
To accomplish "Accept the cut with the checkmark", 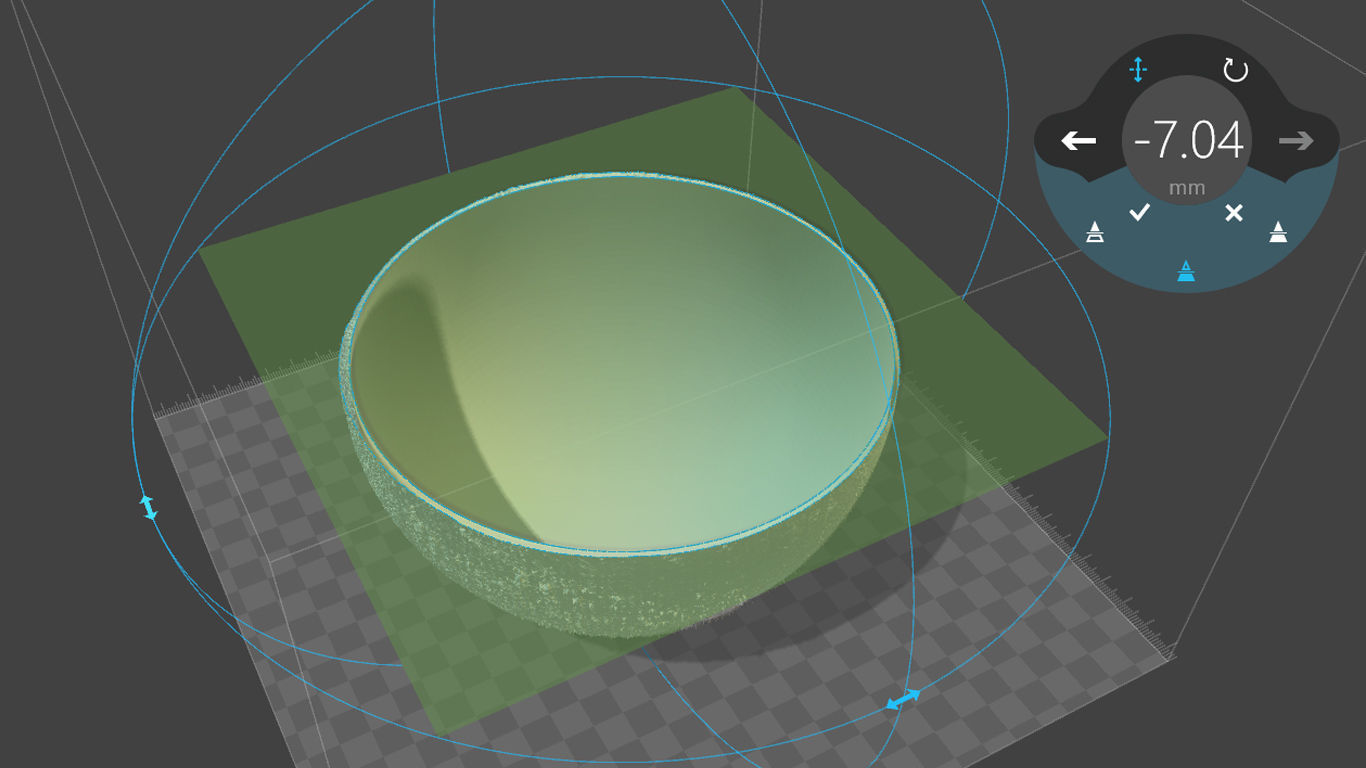I will [x=1140, y=212].
